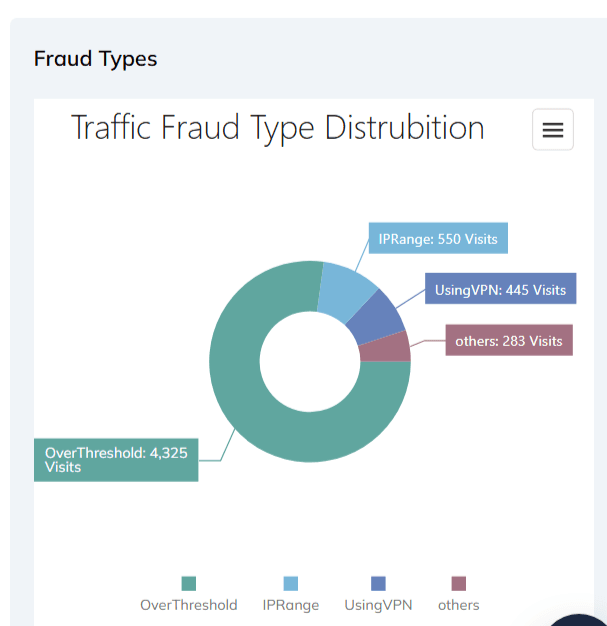Click the others legend color square

point(459,584)
